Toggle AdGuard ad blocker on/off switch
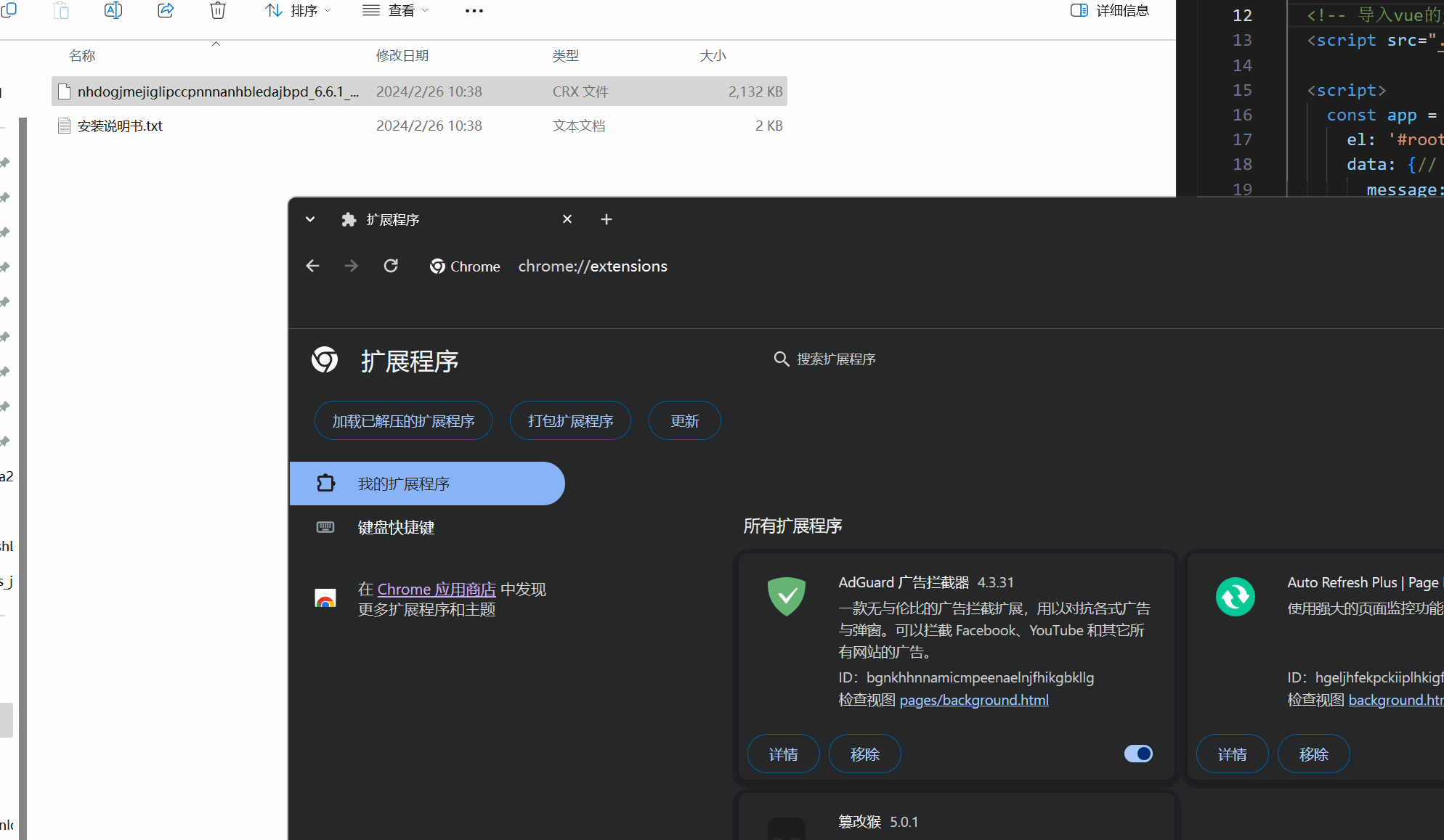1444x840 pixels. click(1138, 753)
